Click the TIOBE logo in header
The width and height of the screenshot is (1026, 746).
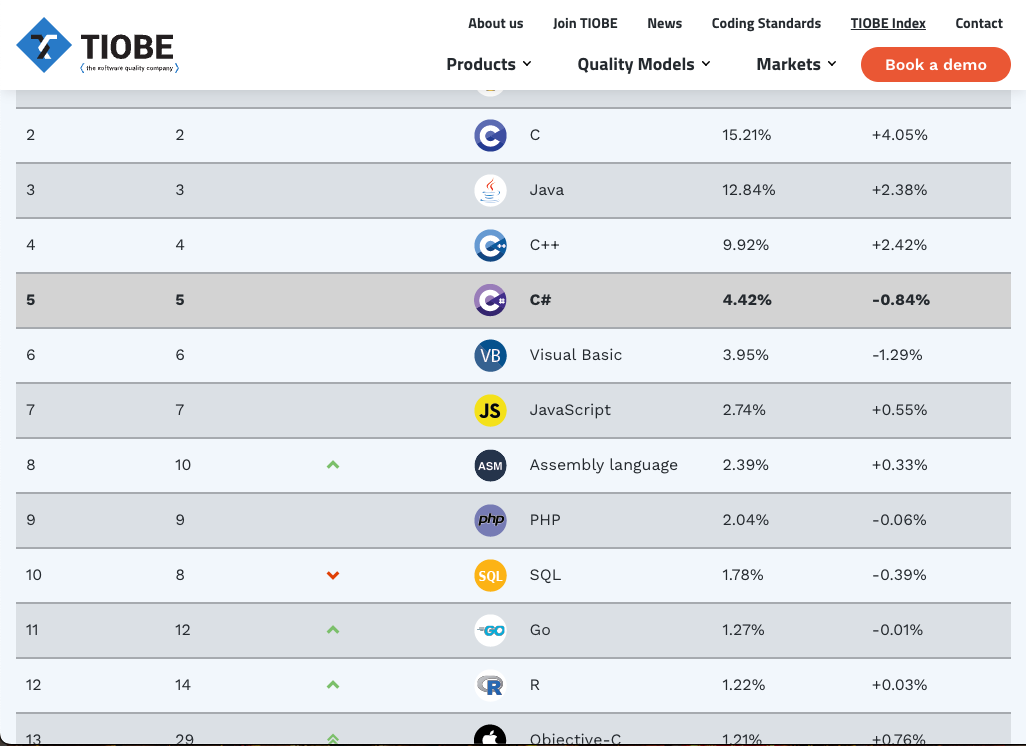point(96,46)
